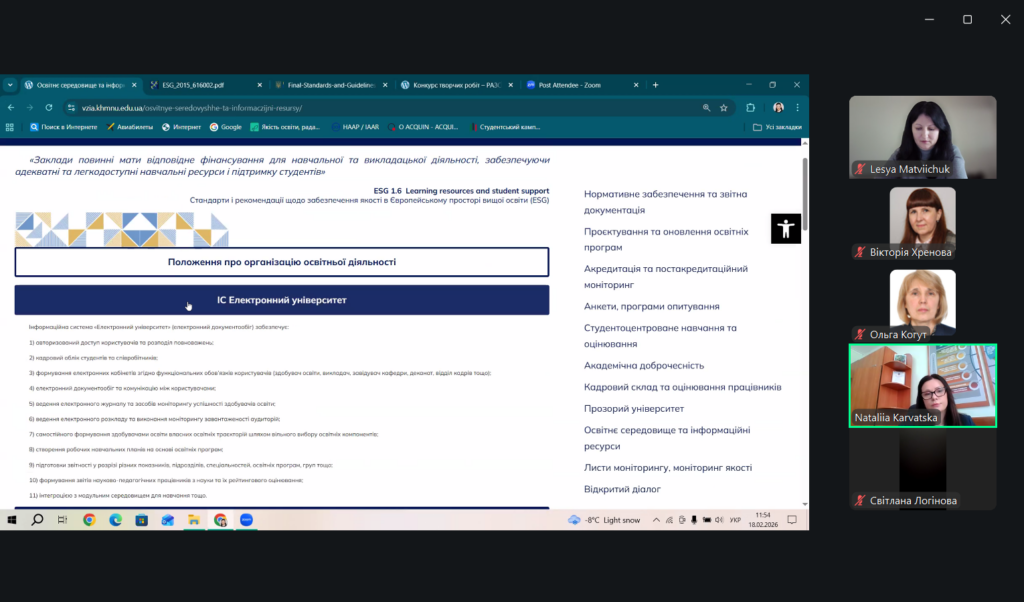Open the browser extensions puzzle icon
The height and width of the screenshot is (602, 1024).
coord(750,107)
